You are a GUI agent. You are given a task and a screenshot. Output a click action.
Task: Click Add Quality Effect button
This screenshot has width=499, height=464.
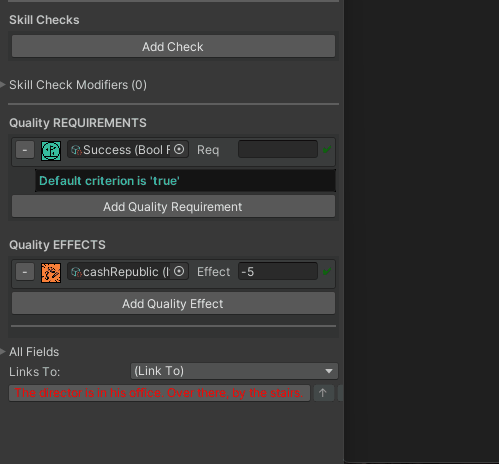tap(173, 303)
